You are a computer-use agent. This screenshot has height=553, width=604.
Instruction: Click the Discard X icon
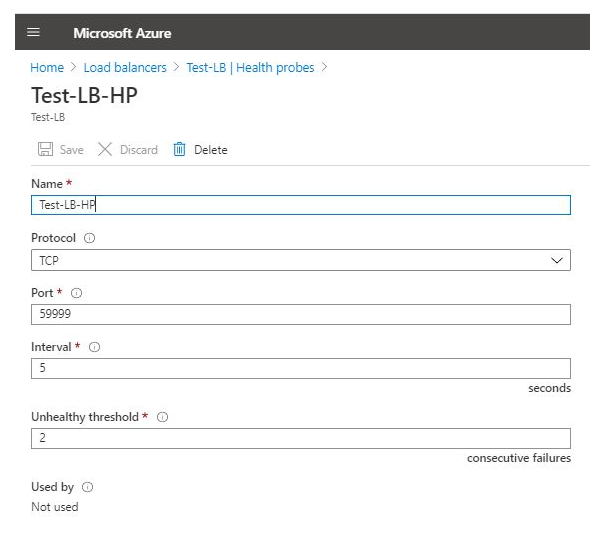click(x=105, y=149)
